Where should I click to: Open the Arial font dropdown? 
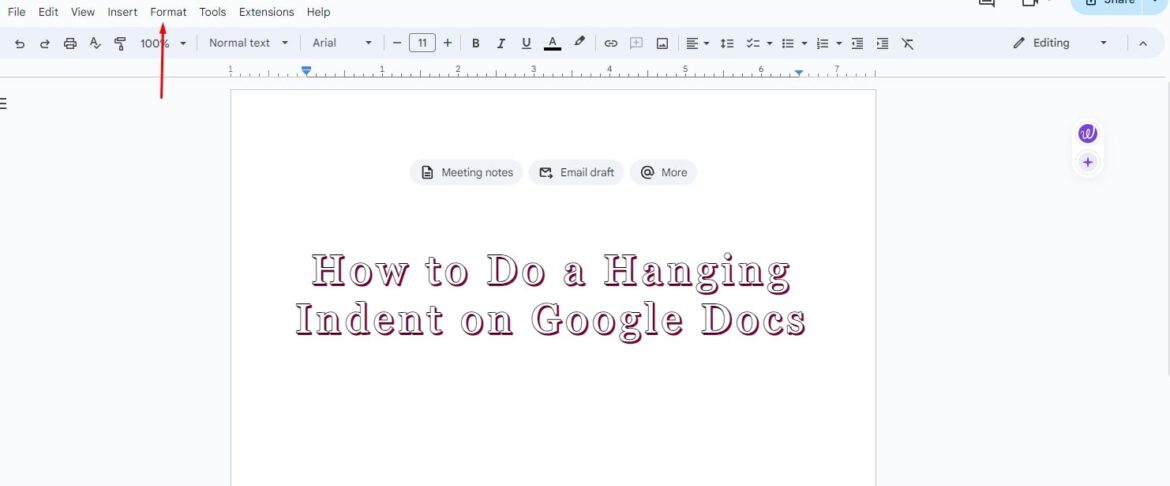[x=342, y=43]
